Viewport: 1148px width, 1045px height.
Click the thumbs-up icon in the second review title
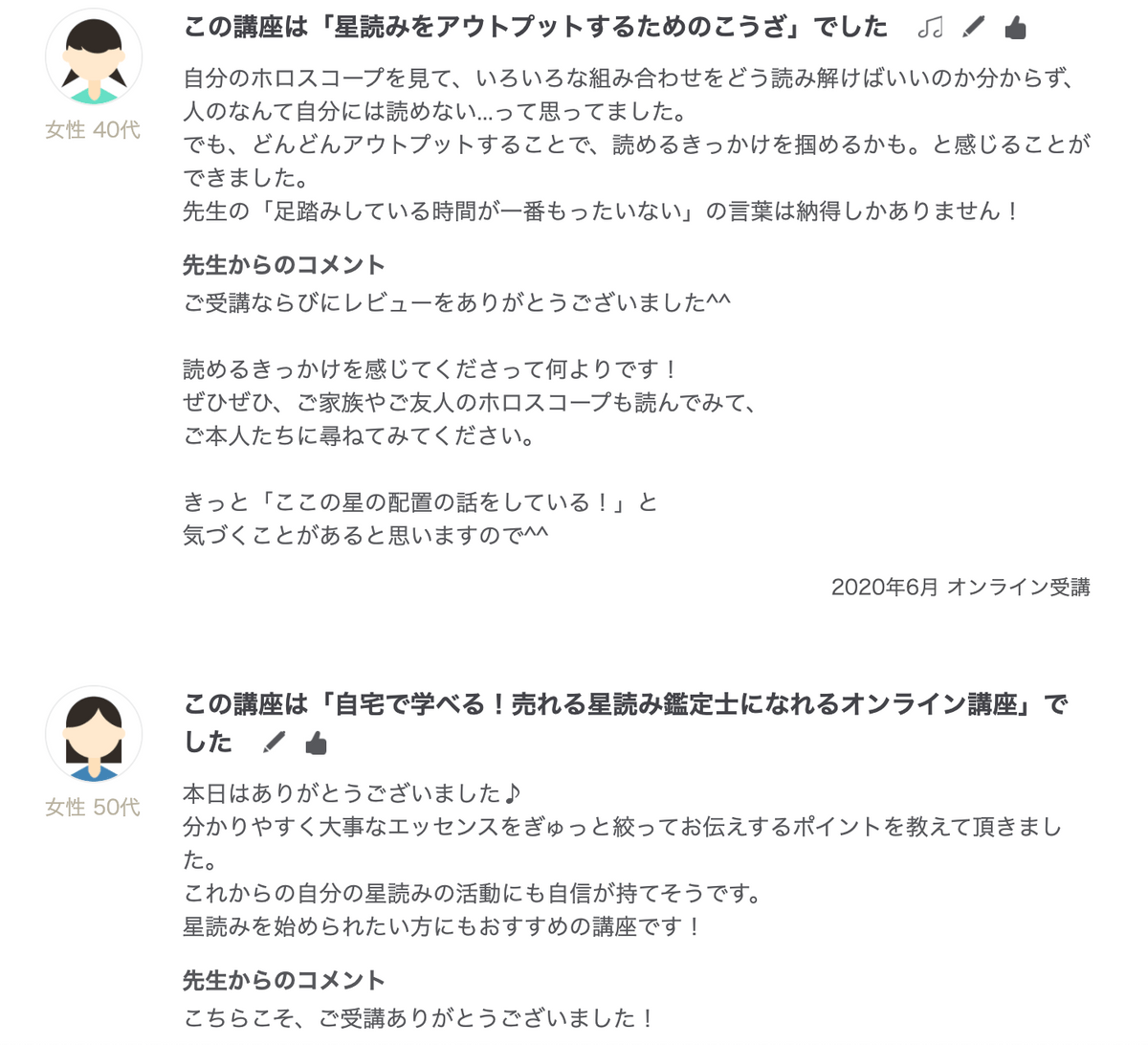pyautogui.click(x=316, y=743)
